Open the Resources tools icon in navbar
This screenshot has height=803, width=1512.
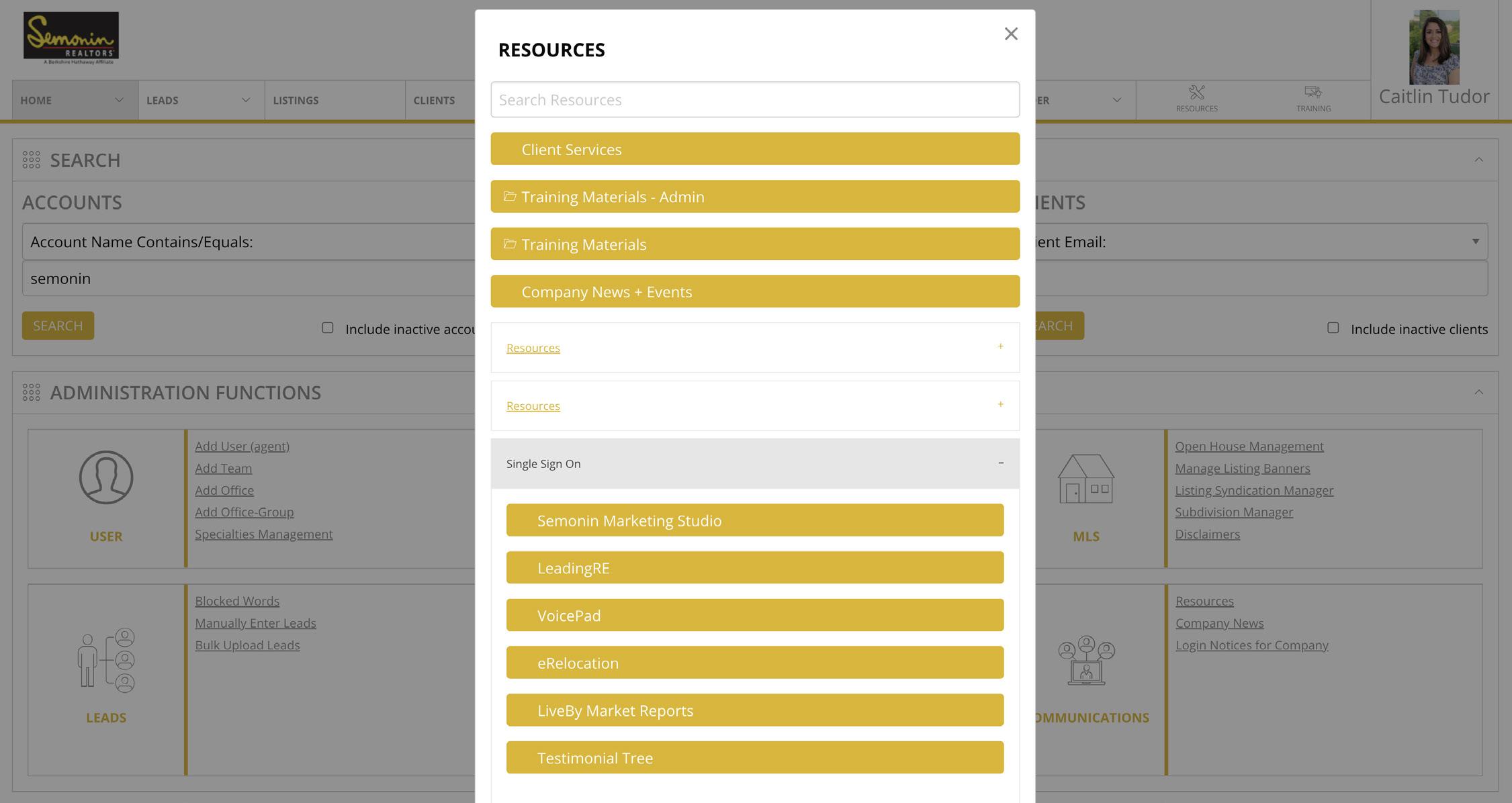point(1196,93)
